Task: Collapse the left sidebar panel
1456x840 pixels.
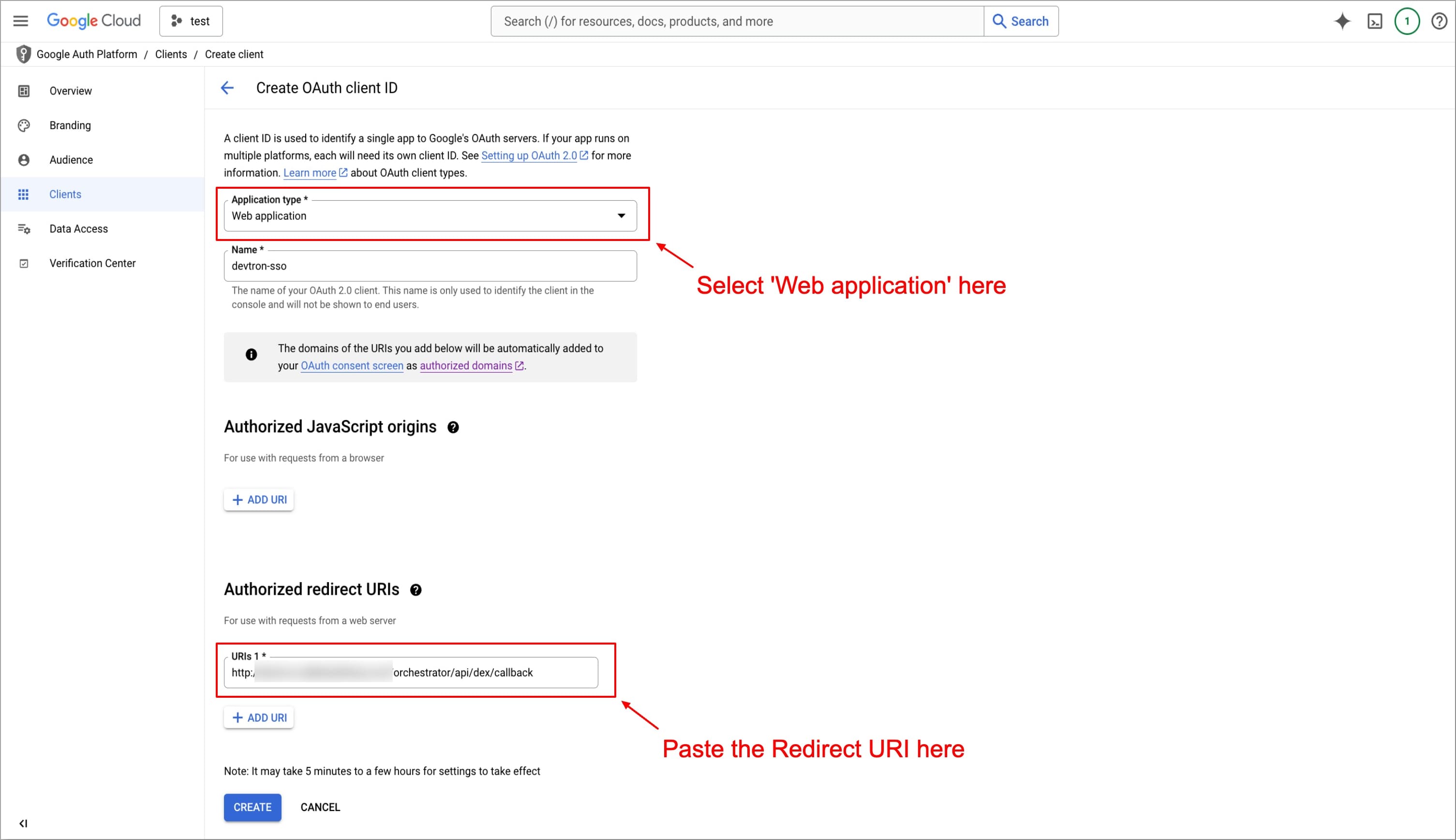Action: coord(23,823)
